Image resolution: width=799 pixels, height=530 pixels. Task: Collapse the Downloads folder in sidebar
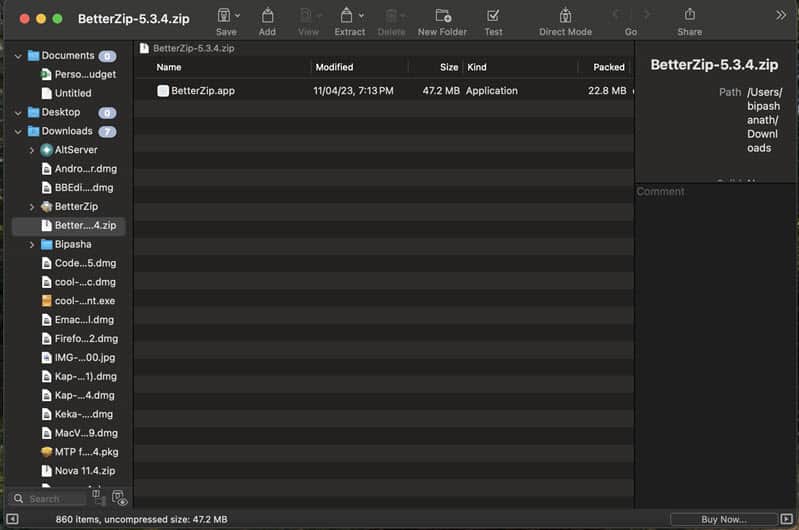[x=18, y=131]
